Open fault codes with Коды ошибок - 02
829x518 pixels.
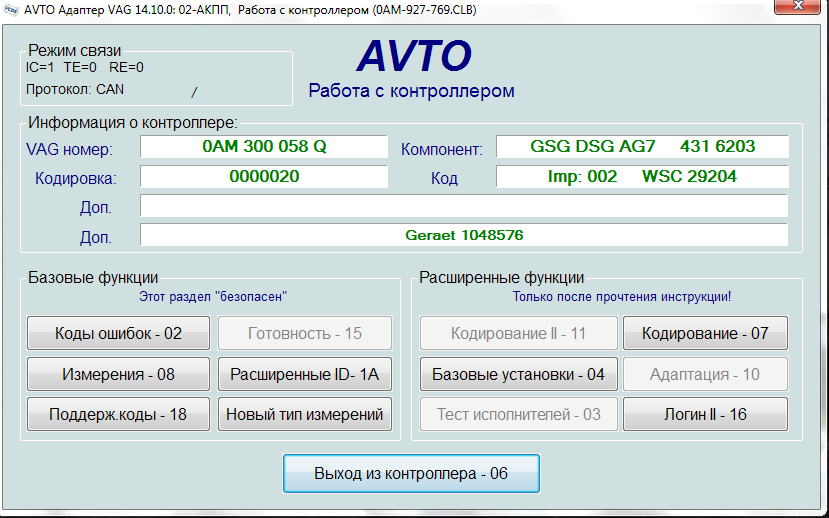118,333
